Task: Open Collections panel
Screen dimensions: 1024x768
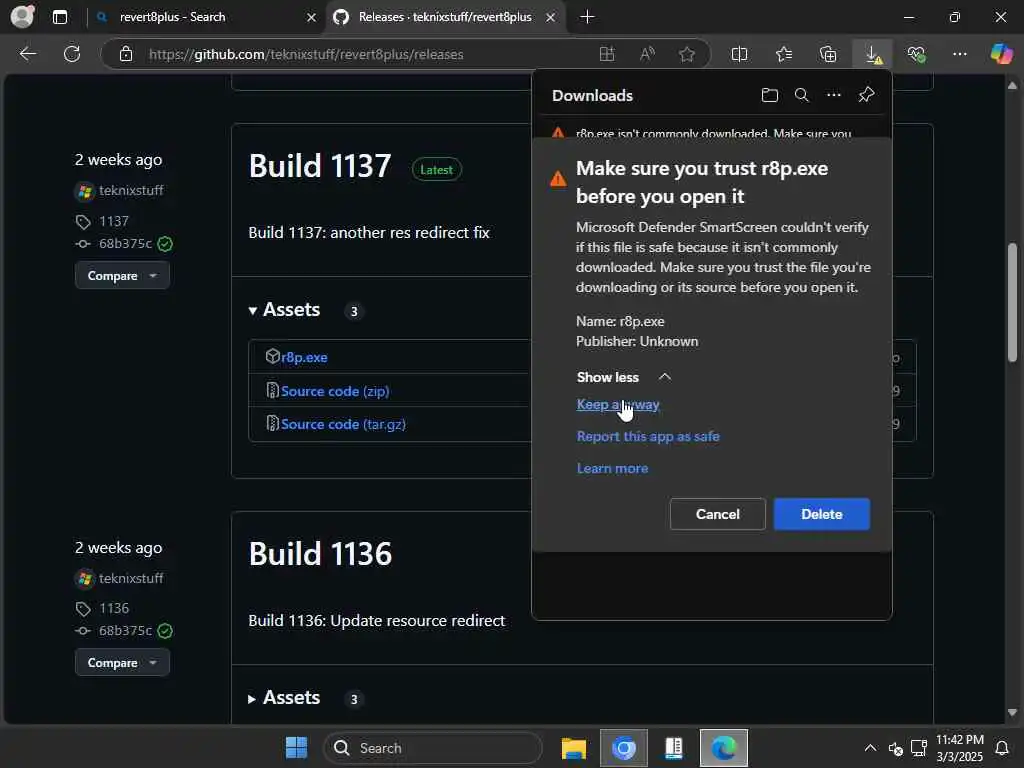Action: (827, 54)
